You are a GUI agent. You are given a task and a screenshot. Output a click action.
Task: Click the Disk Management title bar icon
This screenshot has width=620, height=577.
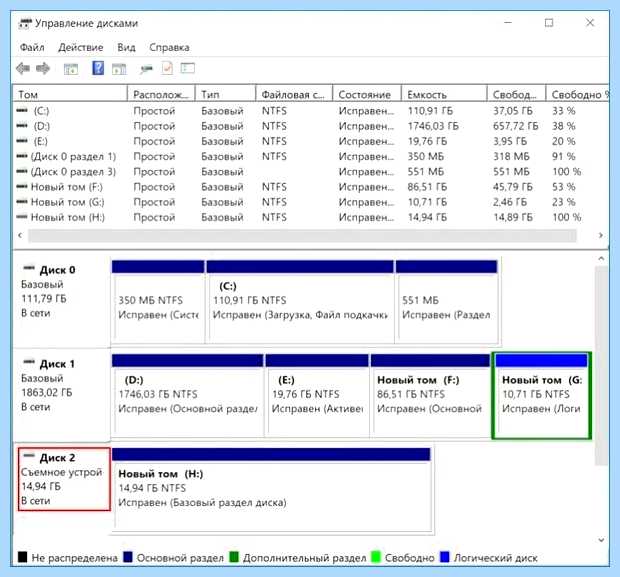tap(24, 23)
